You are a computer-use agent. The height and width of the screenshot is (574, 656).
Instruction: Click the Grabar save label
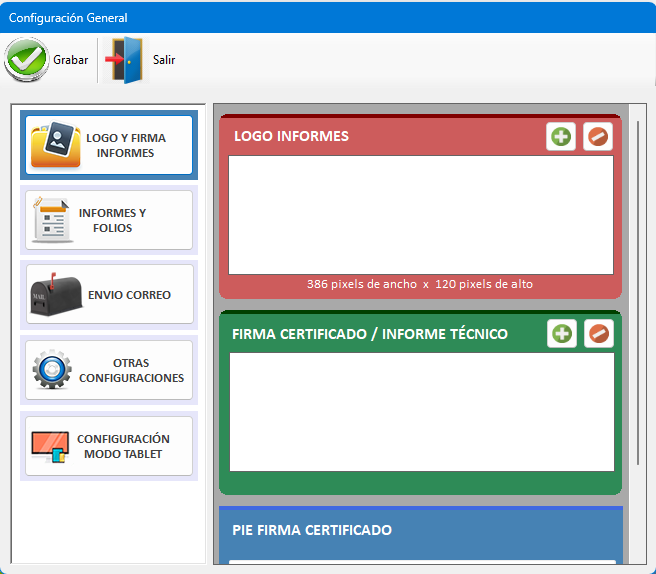[71, 60]
